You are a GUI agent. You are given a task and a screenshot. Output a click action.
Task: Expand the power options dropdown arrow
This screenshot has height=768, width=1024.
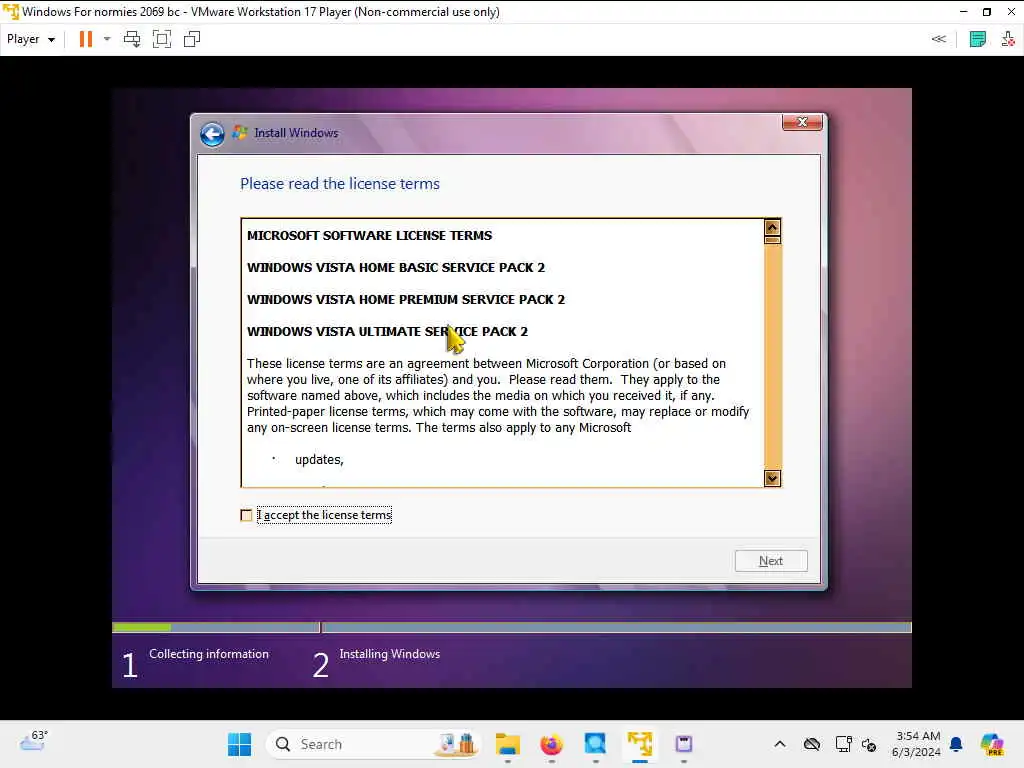tap(107, 39)
